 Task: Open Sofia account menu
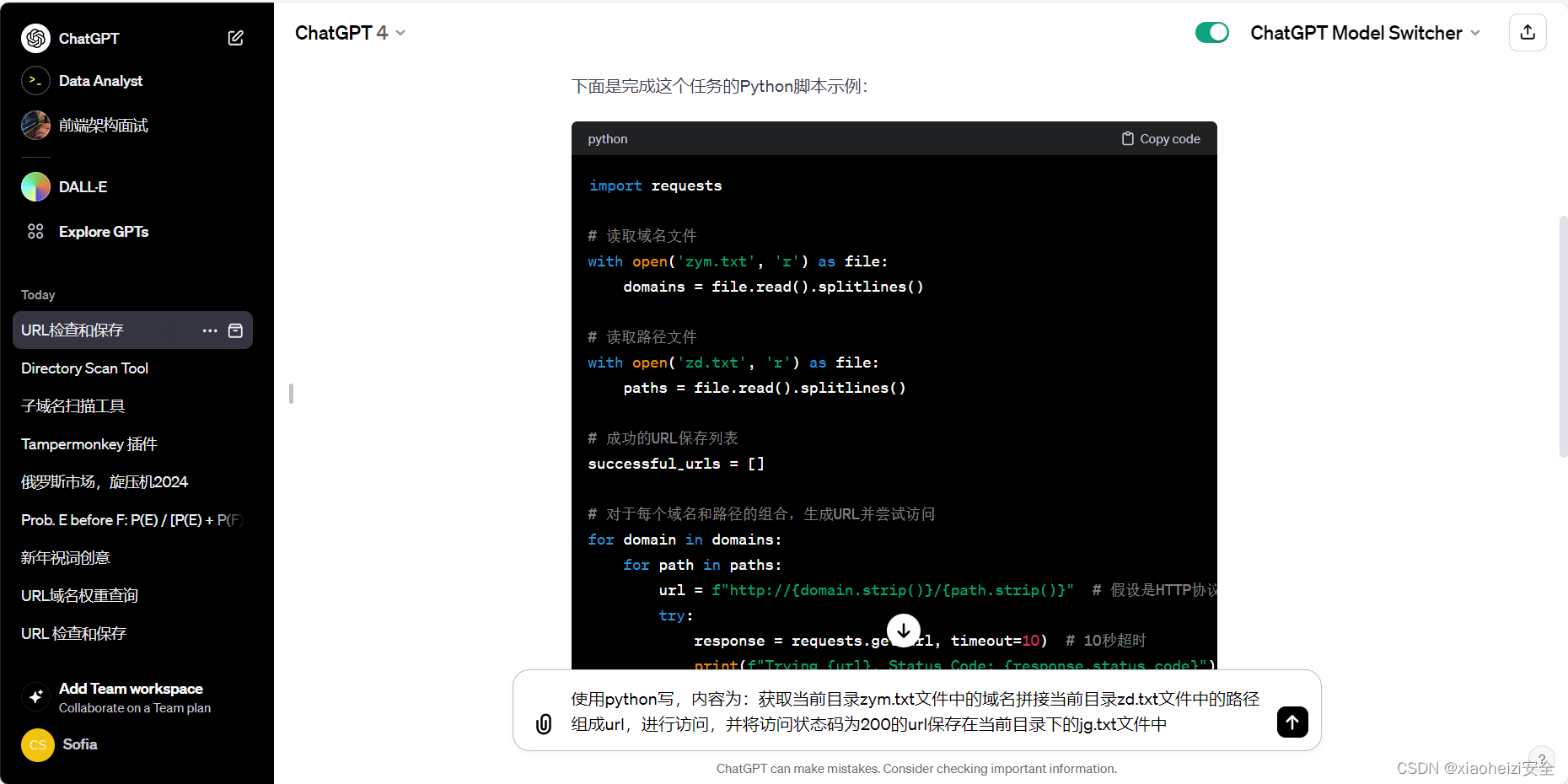click(x=80, y=744)
